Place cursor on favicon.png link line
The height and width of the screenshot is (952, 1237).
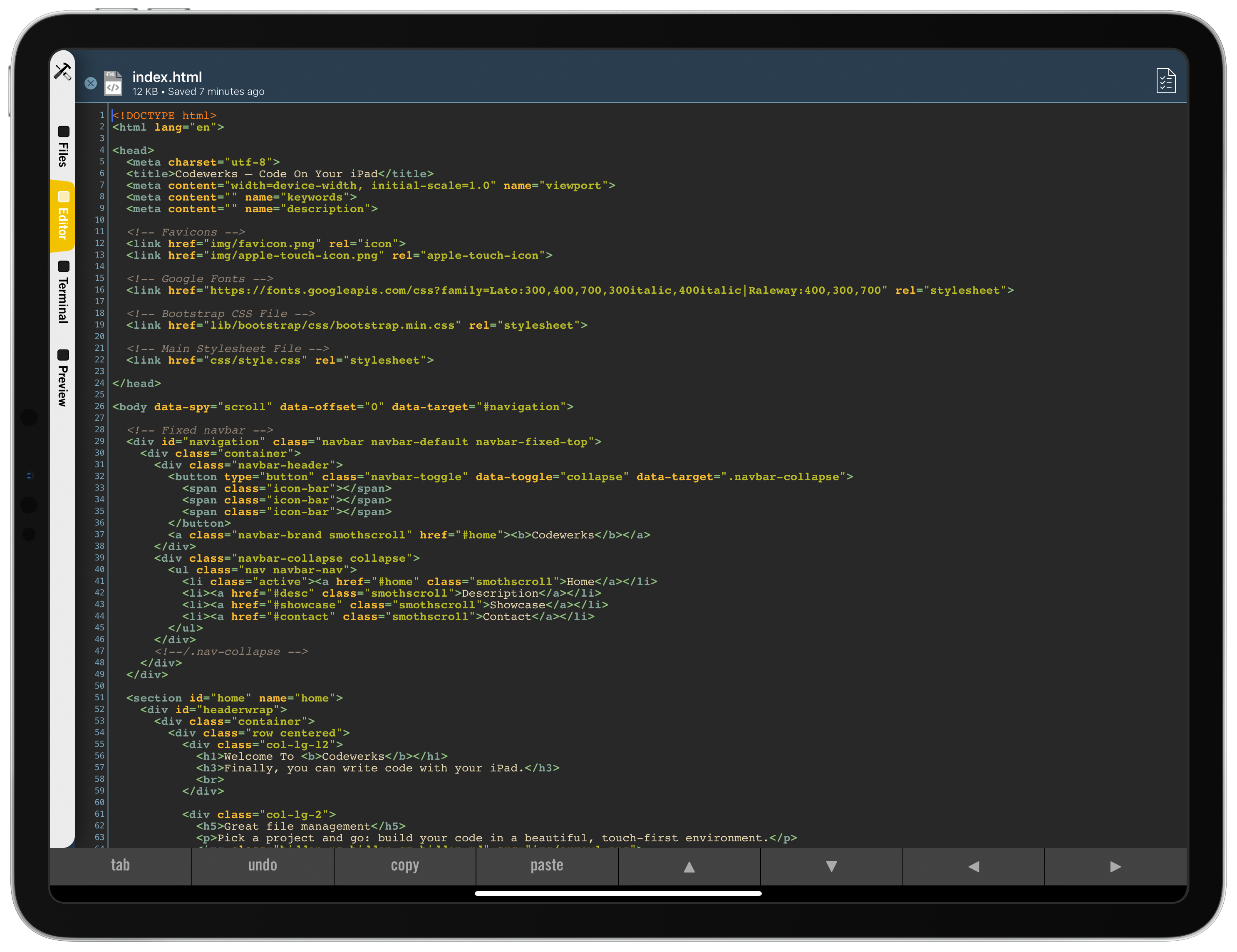pos(265,244)
